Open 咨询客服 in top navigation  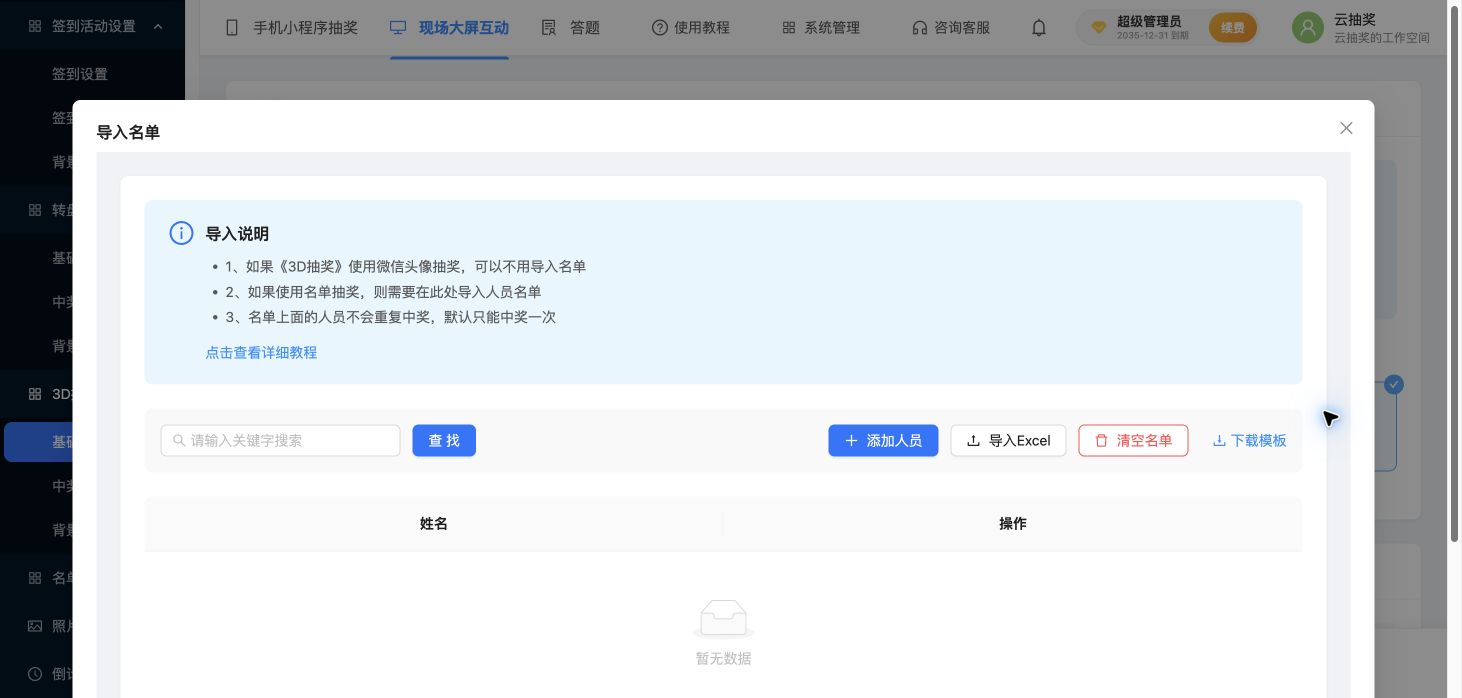point(951,28)
